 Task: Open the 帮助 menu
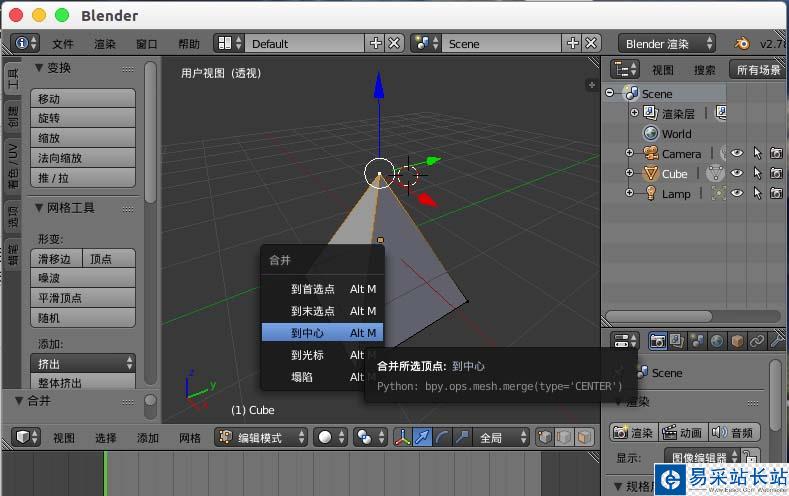coord(189,44)
